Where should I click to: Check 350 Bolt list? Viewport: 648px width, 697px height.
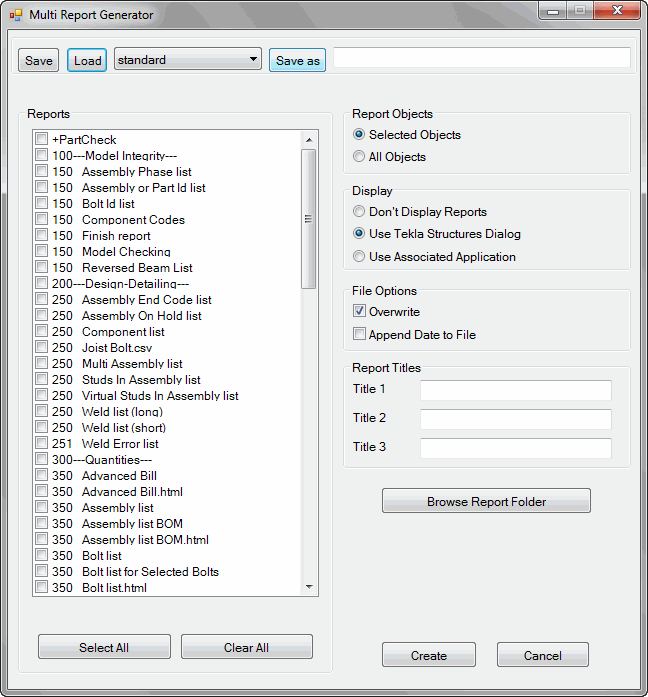[x=41, y=555]
